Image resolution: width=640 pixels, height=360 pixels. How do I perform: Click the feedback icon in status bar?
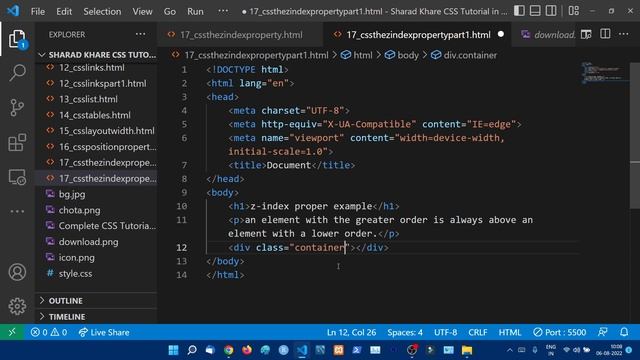pyautogui.click(x=602, y=332)
